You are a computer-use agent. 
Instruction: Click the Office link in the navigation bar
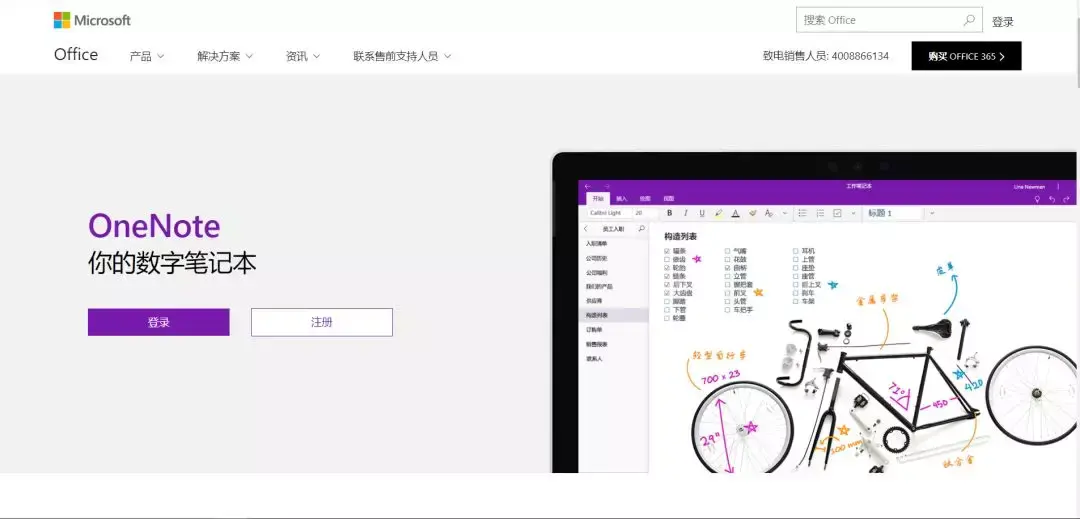pos(76,55)
